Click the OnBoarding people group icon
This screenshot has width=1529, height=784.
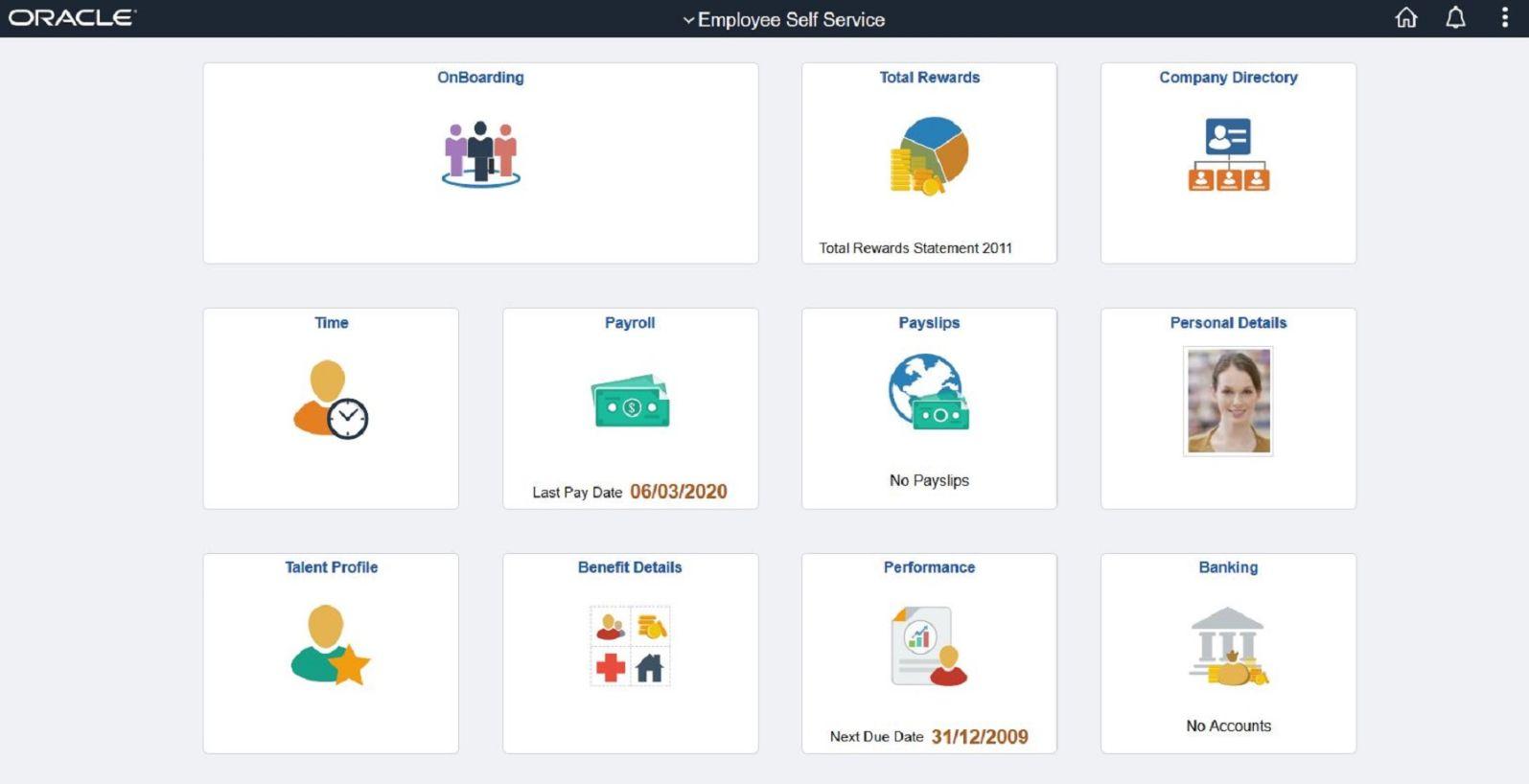[x=480, y=153]
